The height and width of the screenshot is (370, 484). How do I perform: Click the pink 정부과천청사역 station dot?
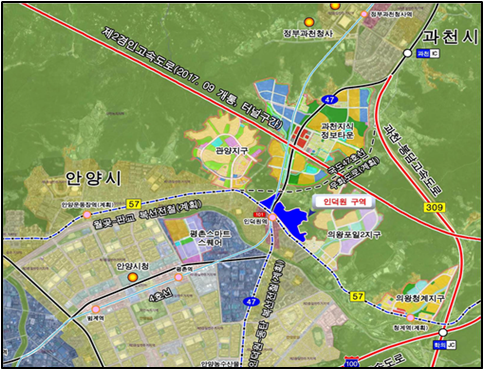click(364, 14)
